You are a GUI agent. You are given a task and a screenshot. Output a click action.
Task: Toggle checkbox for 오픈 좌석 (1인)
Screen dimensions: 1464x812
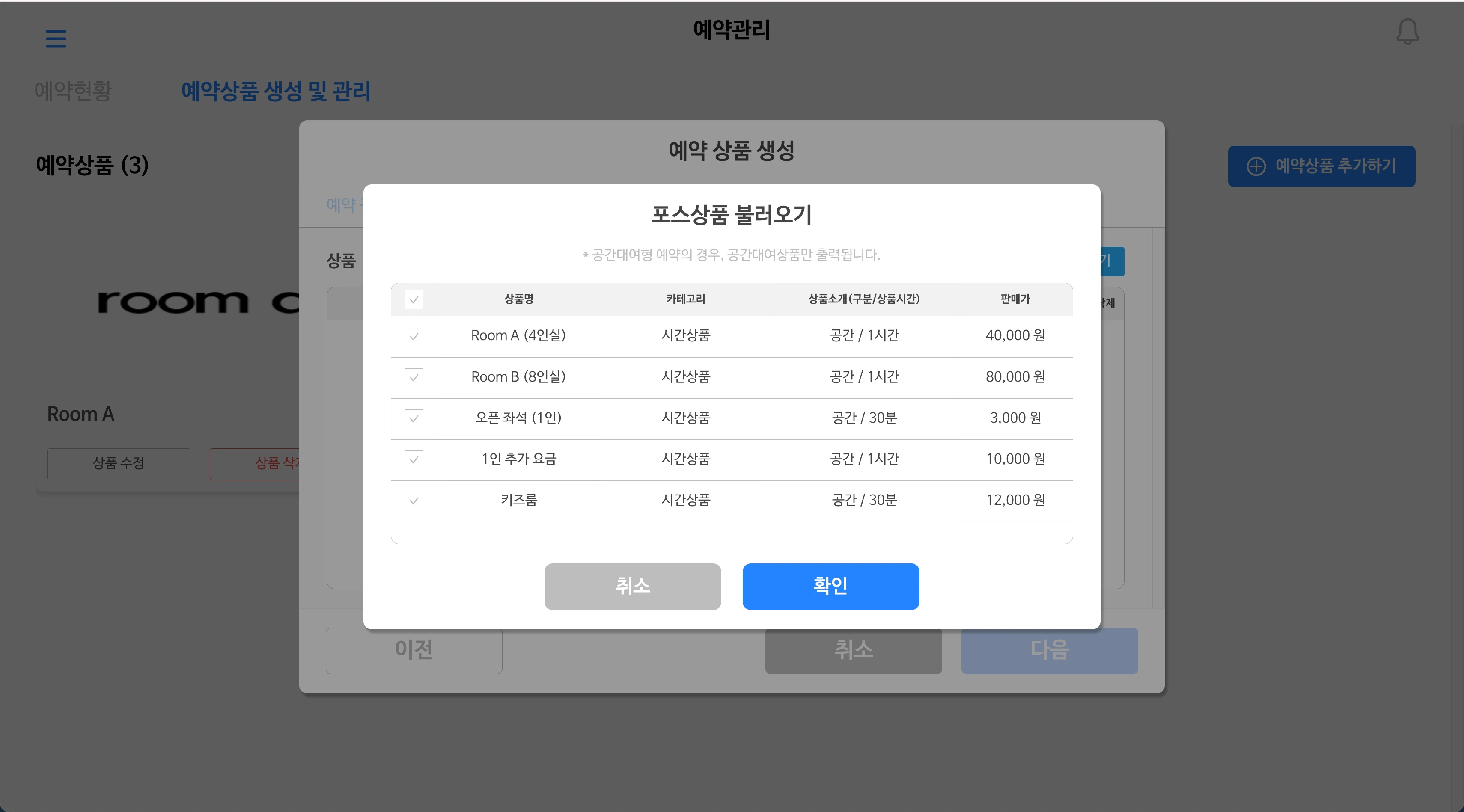coord(414,418)
